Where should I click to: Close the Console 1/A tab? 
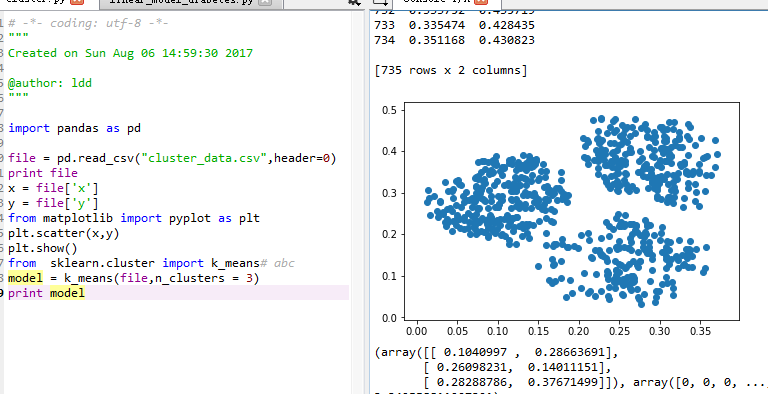(481, 1)
